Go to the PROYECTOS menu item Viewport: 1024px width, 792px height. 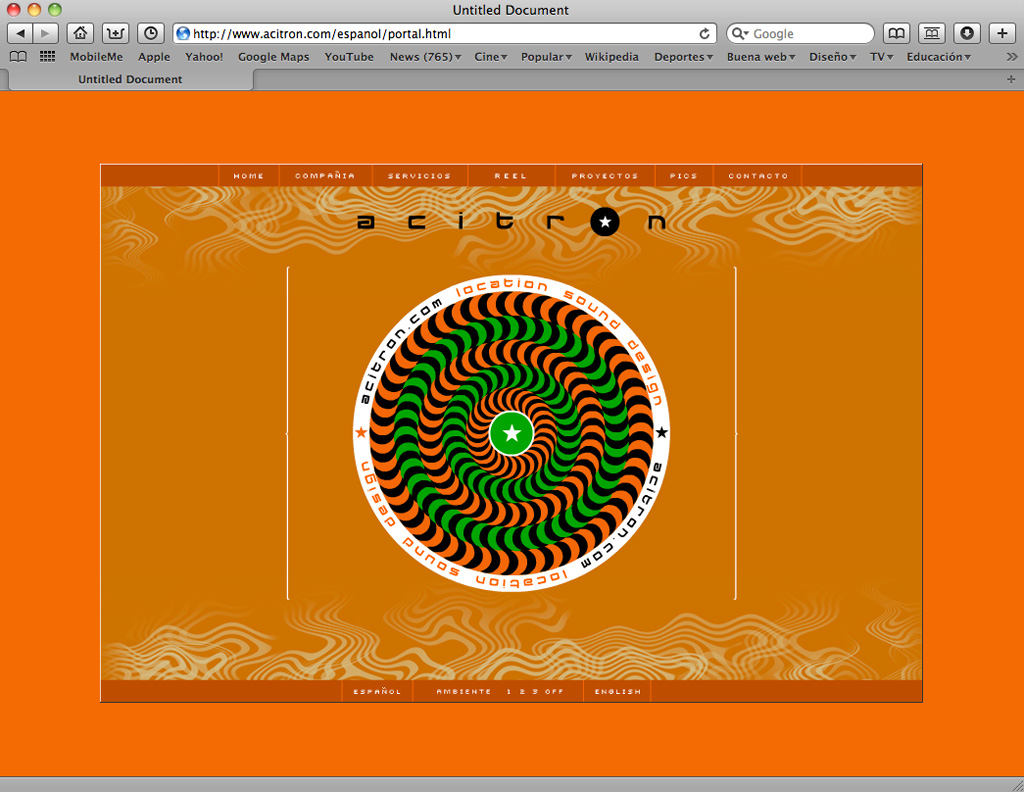coord(604,176)
